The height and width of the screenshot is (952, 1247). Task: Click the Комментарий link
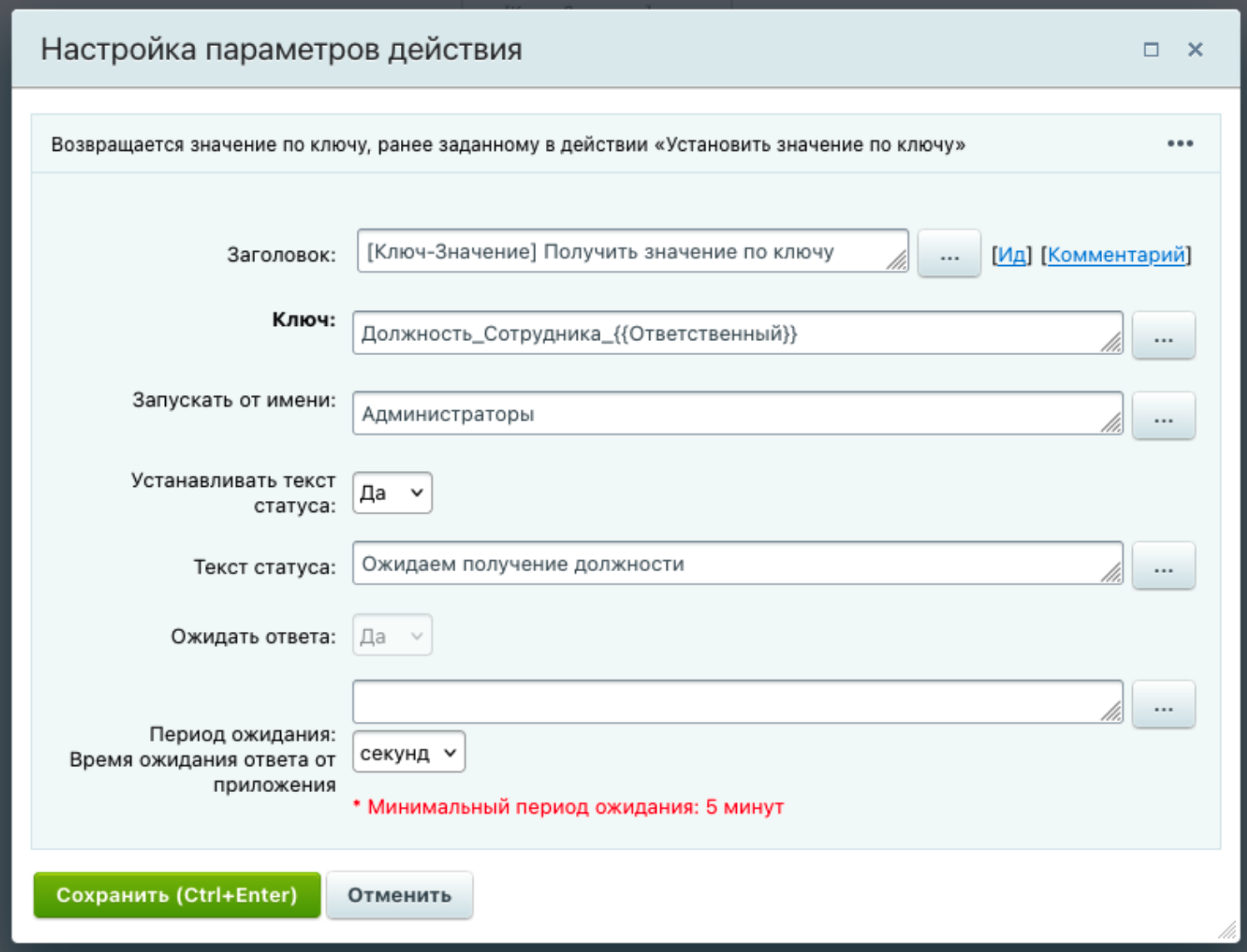click(x=1116, y=255)
